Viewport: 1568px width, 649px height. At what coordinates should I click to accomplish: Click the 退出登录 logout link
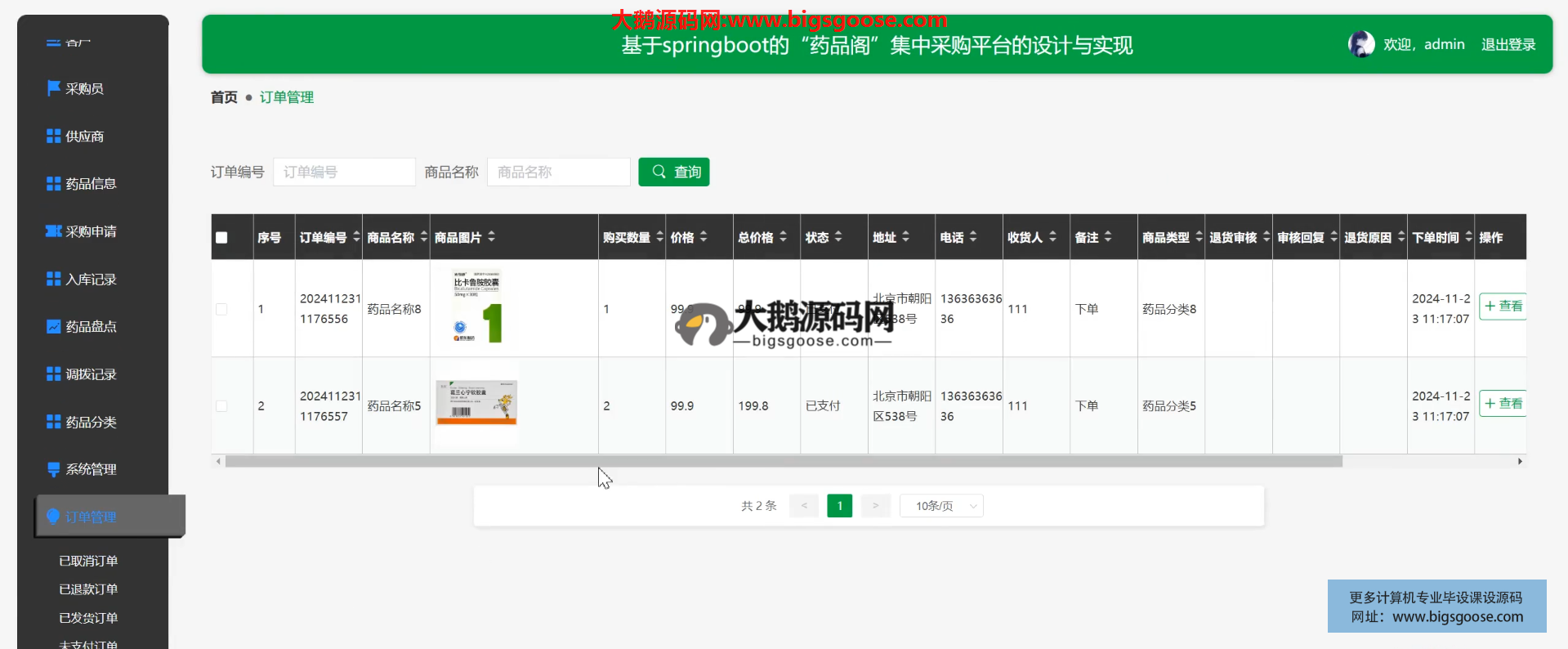[x=1508, y=45]
